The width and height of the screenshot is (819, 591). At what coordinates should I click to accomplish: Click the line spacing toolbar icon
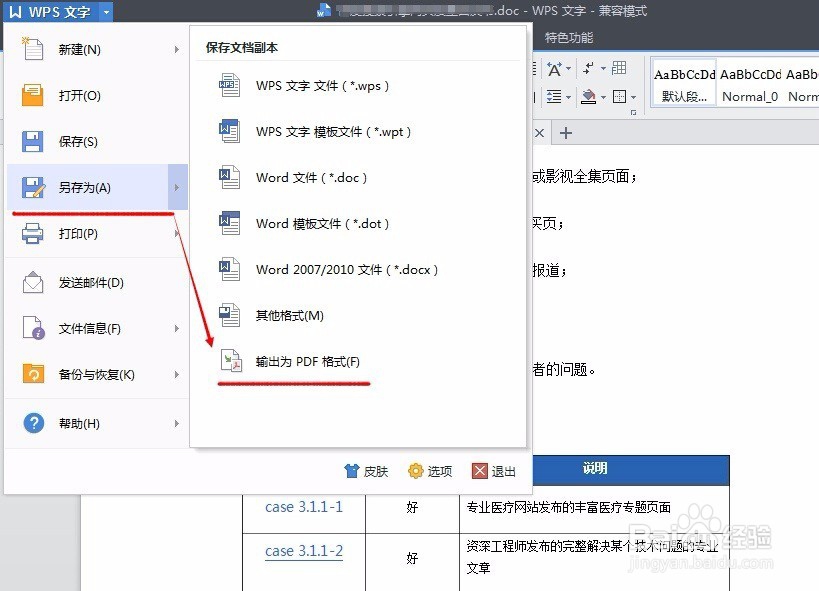(554, 96)
